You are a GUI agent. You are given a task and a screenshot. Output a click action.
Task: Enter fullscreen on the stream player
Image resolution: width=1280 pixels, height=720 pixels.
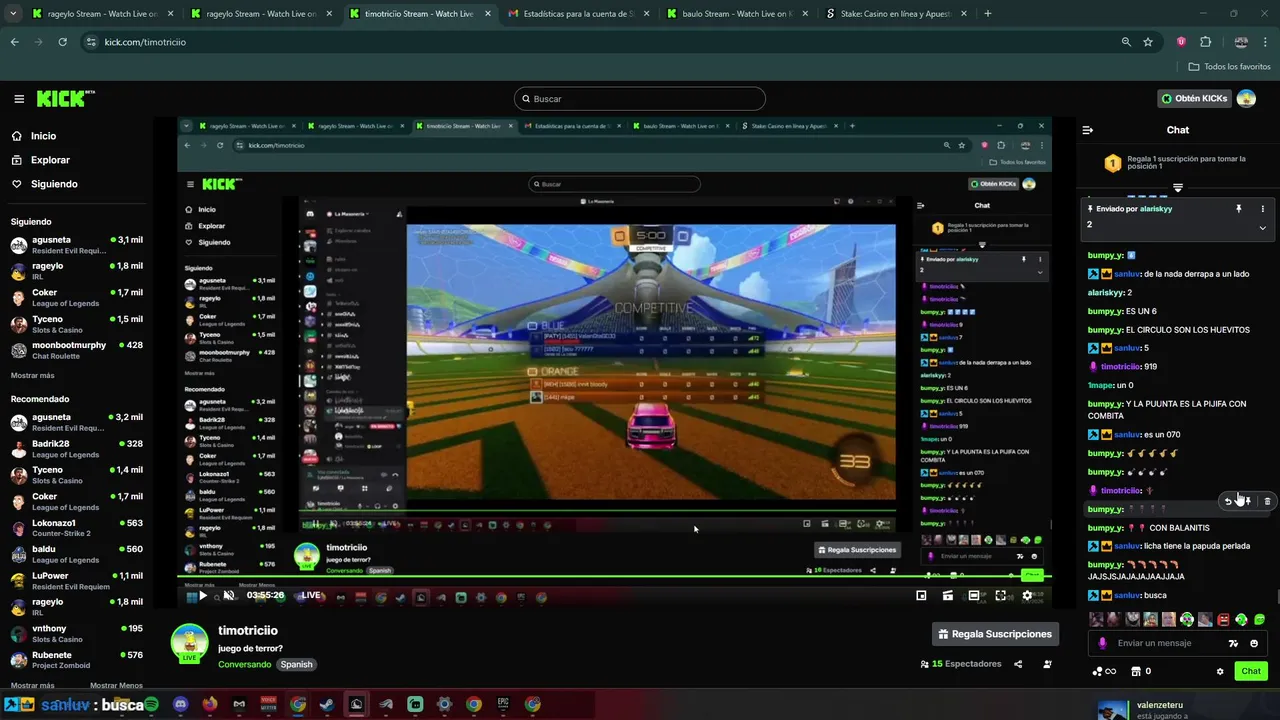1000,595
